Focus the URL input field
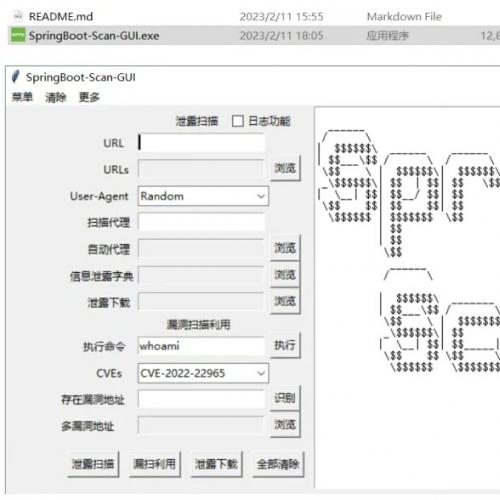Image resolution: width=500 pixels, height=500 pixels. click(201, 143)
